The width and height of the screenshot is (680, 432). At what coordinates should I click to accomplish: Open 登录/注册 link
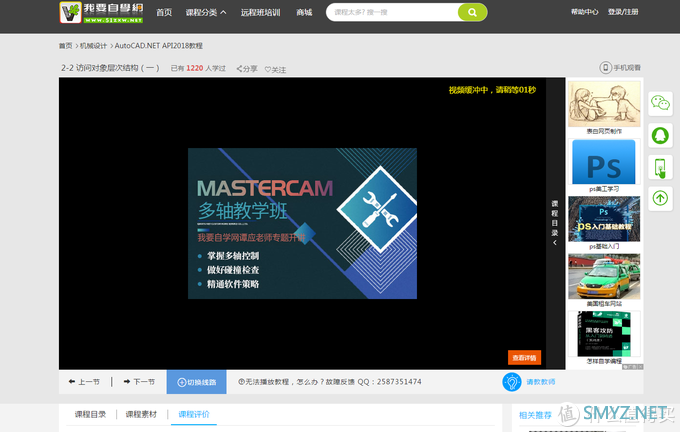tap(623, 12)
